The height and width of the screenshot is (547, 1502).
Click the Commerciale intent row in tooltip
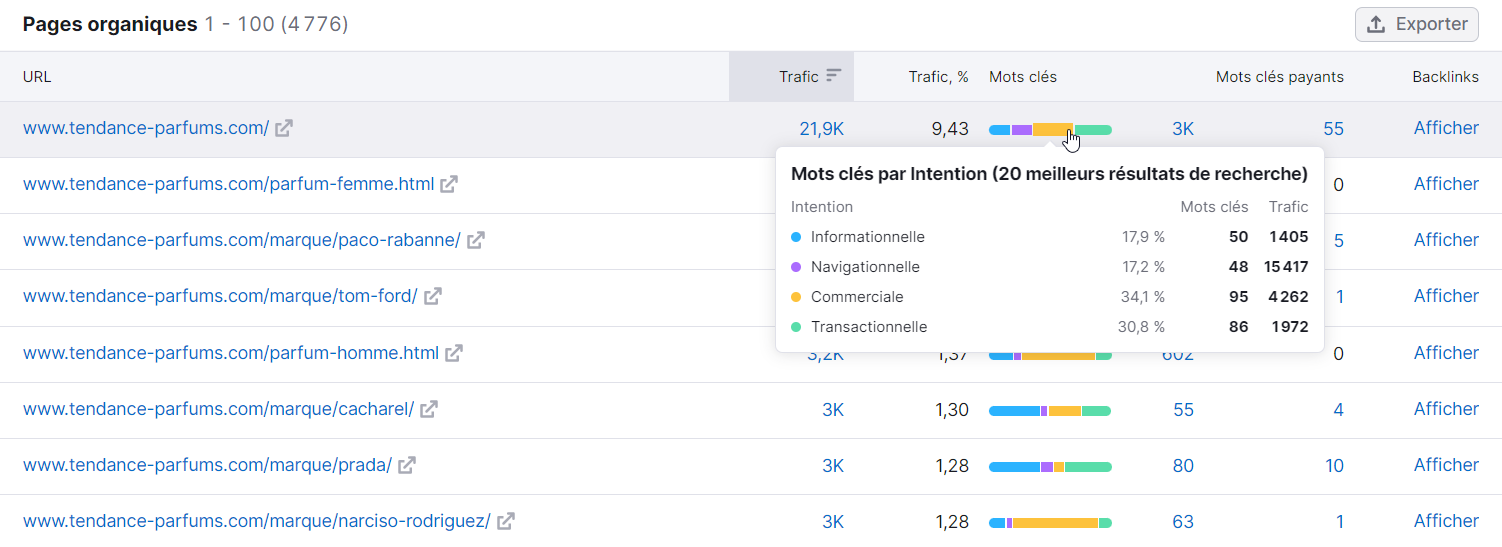(x=1049, y=297)
